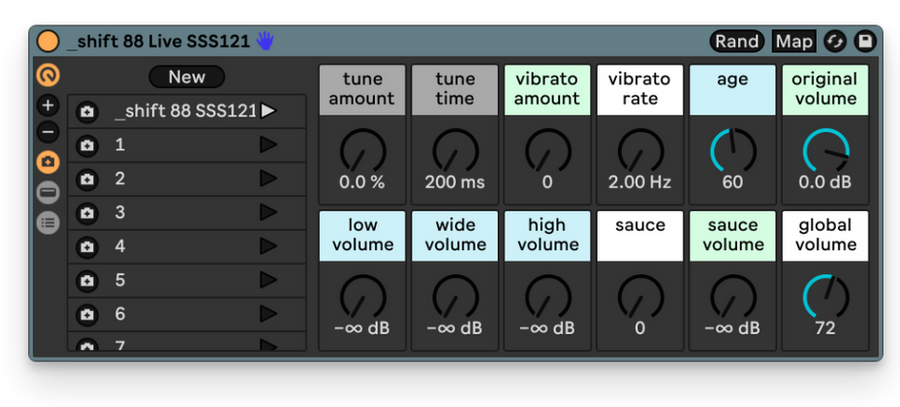Overwrite variation 1 with camera icon
The width and height of the screenshot is (900, 407).
[87, 146]
